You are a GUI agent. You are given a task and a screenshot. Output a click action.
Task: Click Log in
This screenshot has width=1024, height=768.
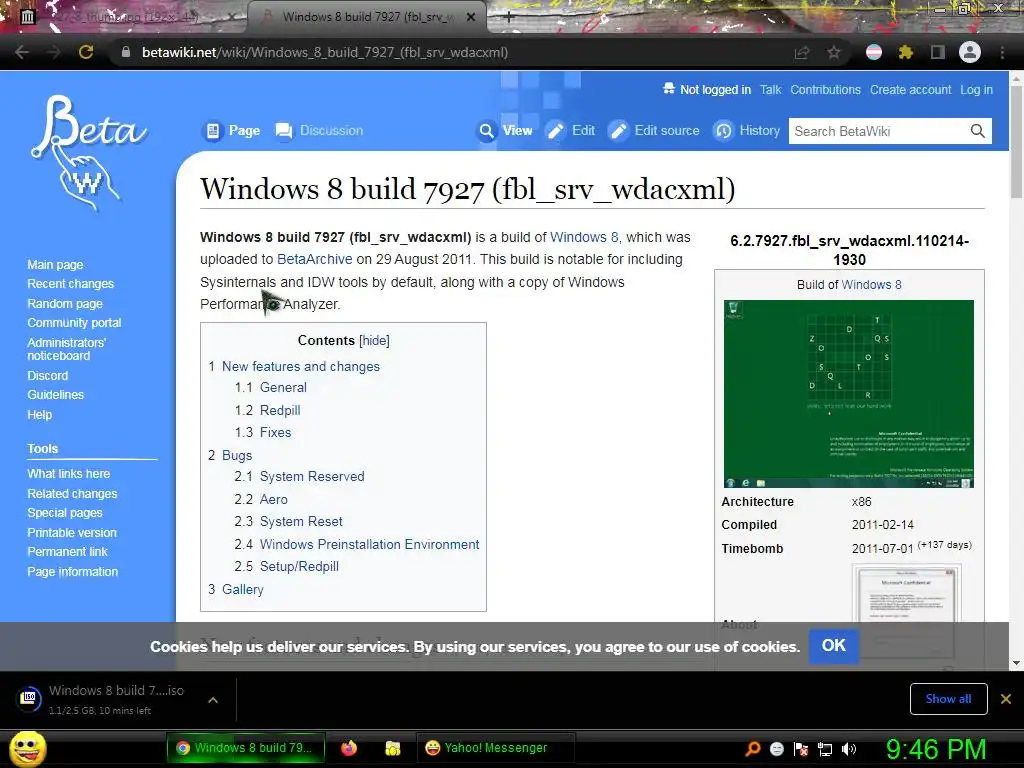976,90
